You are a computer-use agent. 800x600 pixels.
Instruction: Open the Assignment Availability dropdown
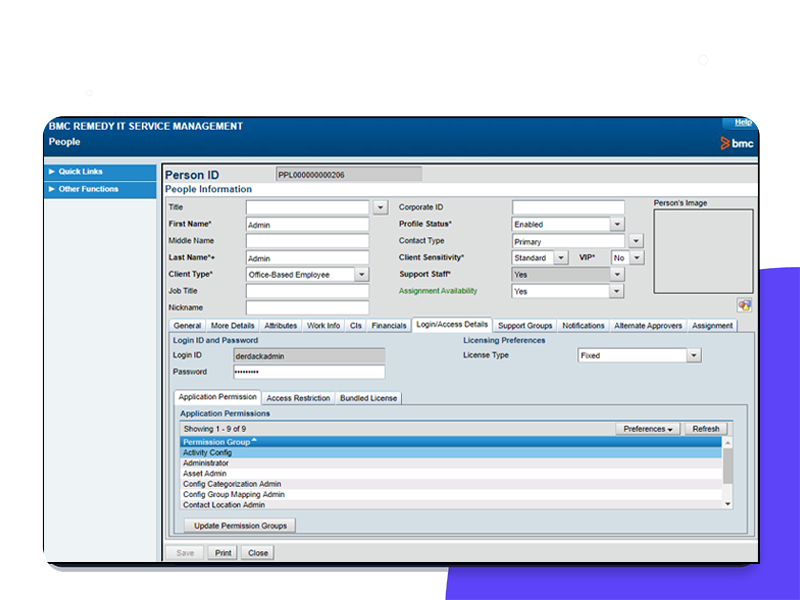616,291
